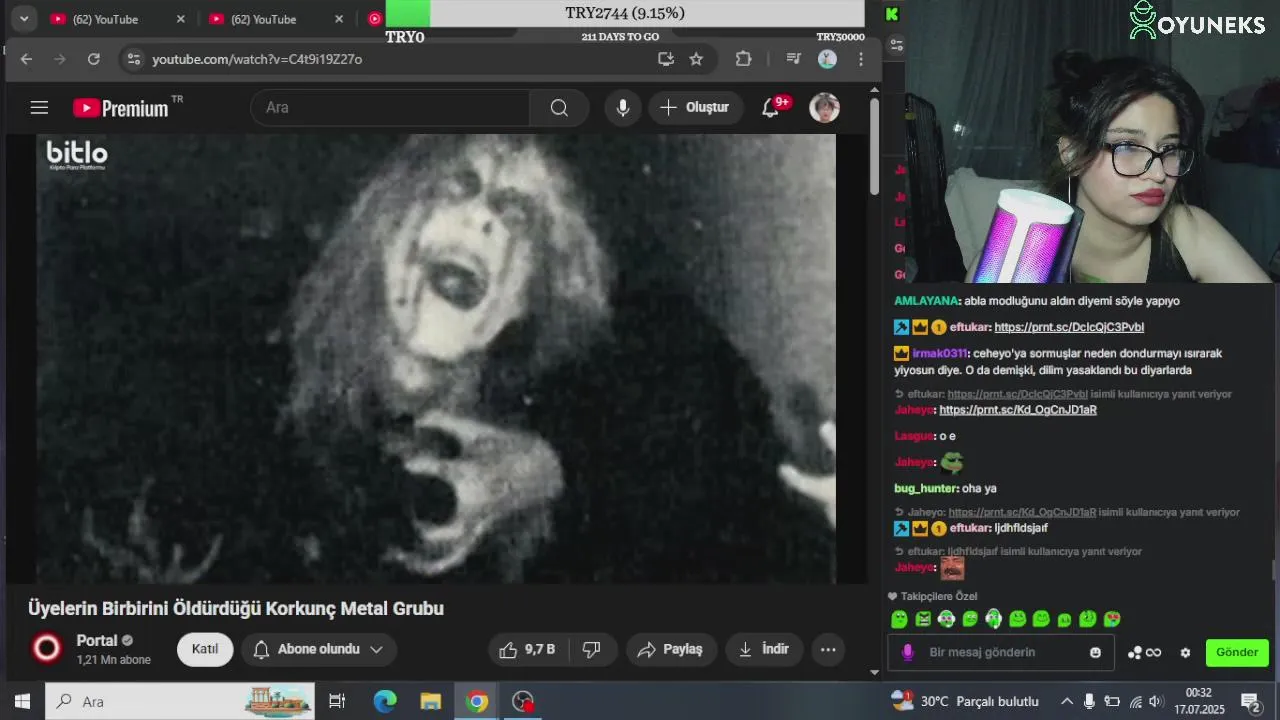This screenshot has height=720, width=1280.
Task: Bookmark this page with the star
Action: click(696, 59)
